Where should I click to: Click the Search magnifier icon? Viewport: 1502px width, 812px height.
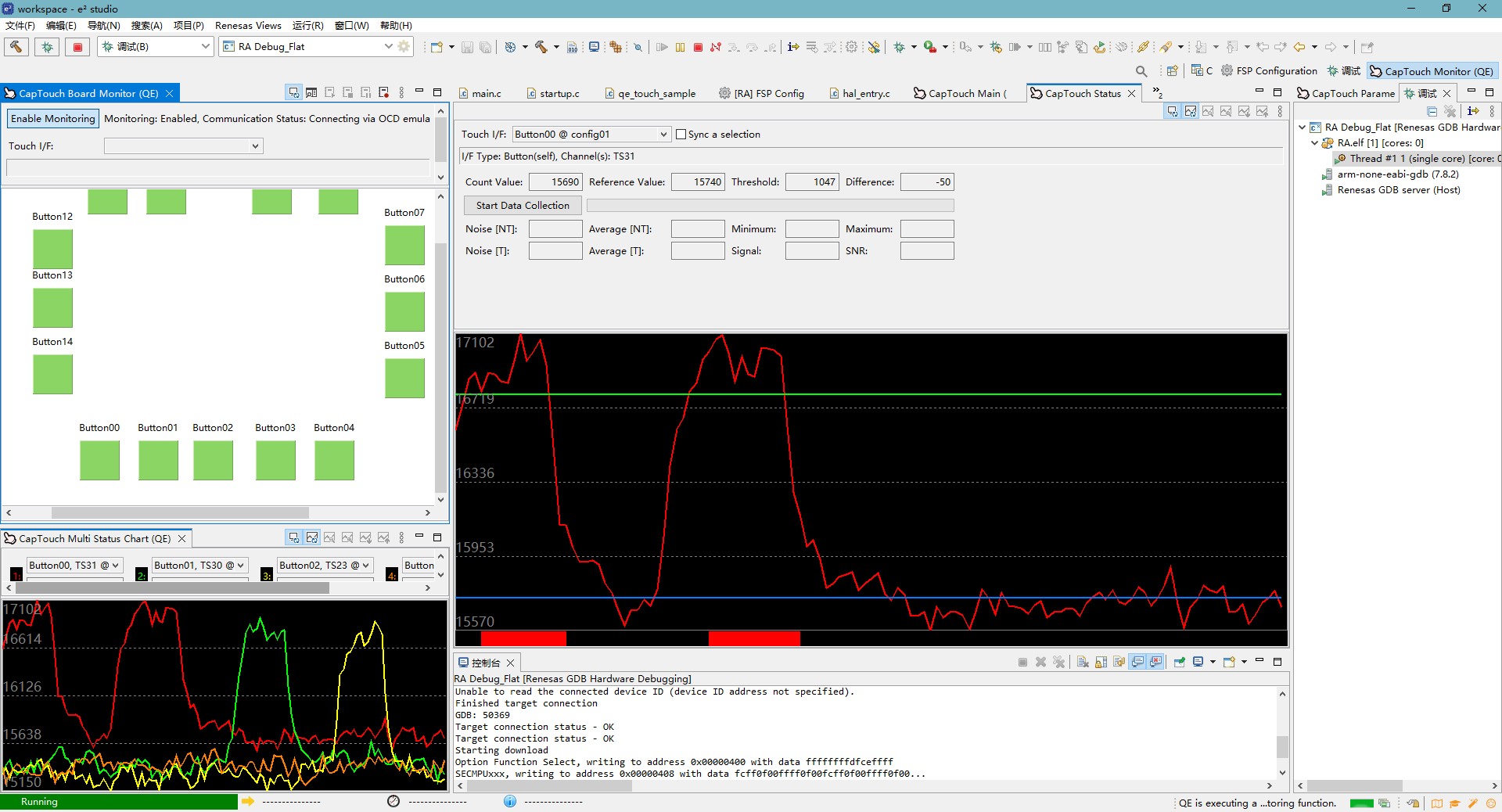[1141, 71]
